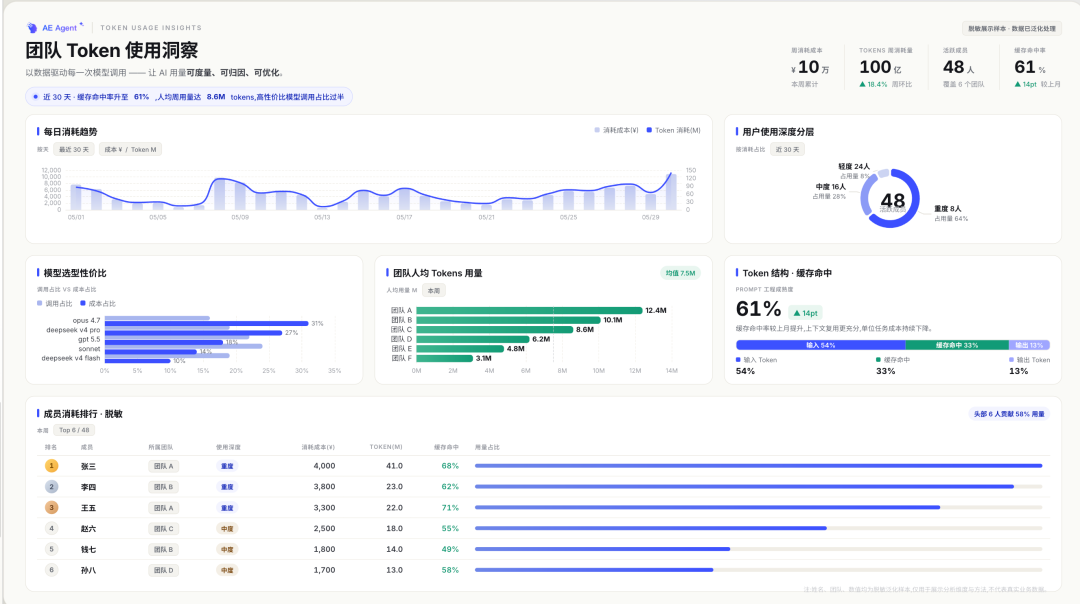This screenshot has height=604, width=1080.
Task: Click the 头部 6 人贡献 58% 用量 badge
Action: [1009, 414]
